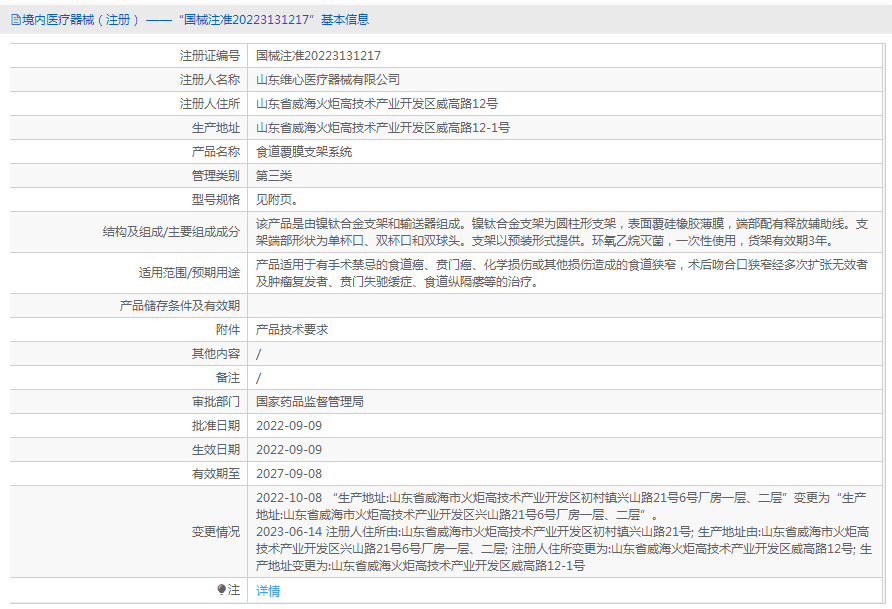This screenshot has height=609, width=892.
Task: Click the value 国家药品监督管理局
Action: point(309,402)
